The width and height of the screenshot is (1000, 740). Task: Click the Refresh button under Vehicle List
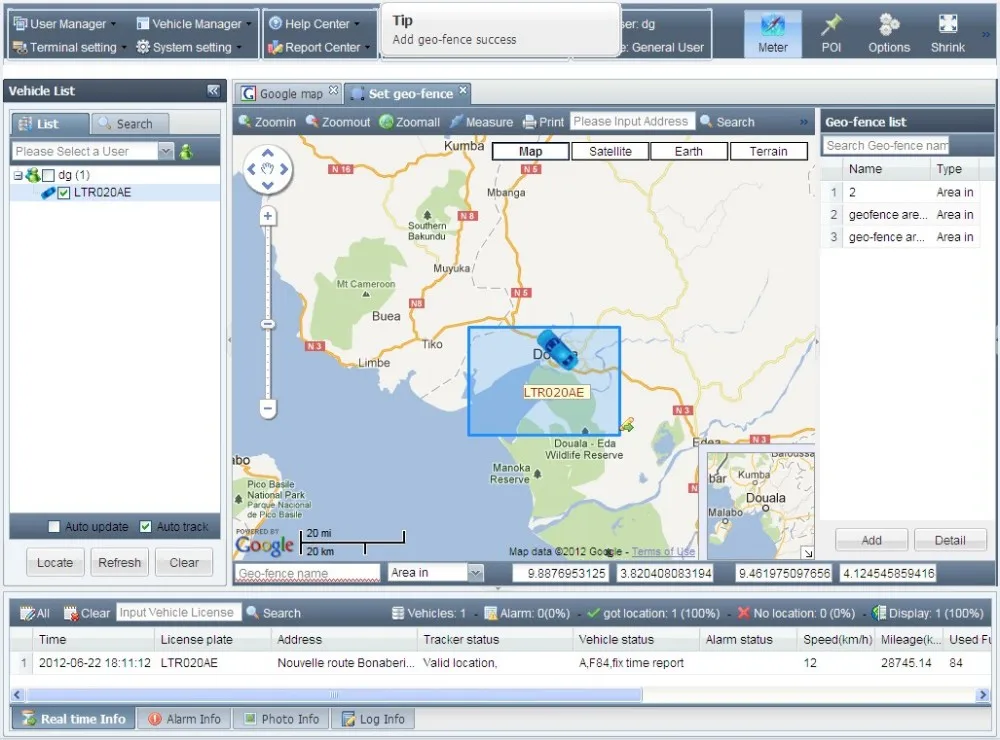(119, 562)
